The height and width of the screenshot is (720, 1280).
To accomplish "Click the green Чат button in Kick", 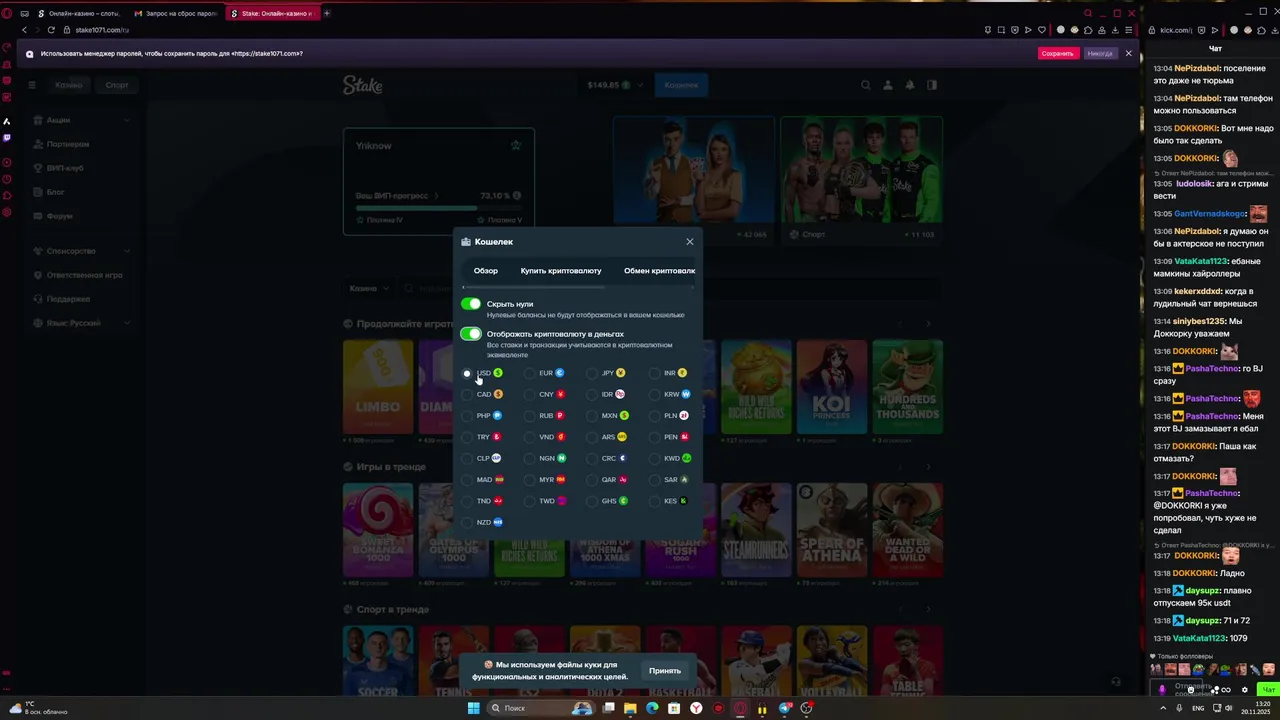I will [x=1268, y=689].
